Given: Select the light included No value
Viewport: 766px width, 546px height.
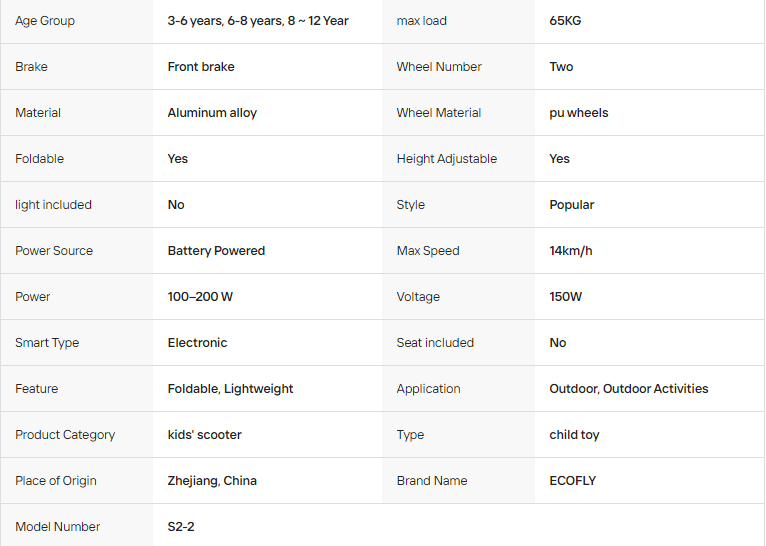Looking at the screenshot, I should tap(176, 205).
